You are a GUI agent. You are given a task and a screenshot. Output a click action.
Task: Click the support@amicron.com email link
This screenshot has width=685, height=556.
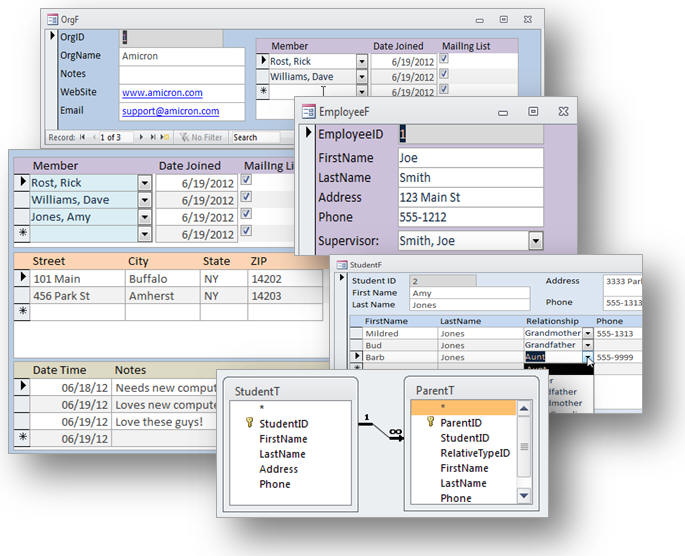click(170, 110)
